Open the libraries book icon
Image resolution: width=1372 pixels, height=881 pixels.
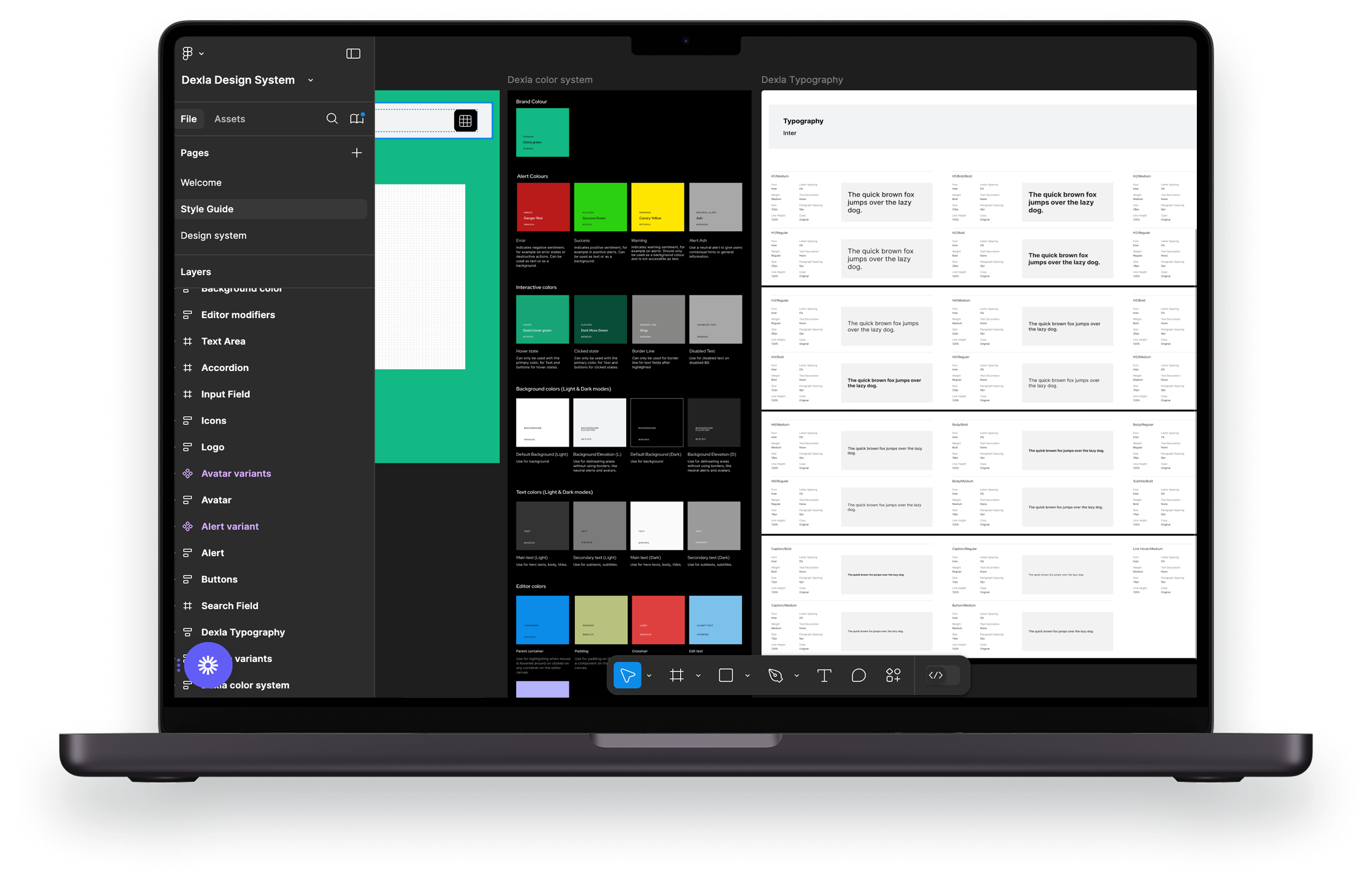coord(356,119)
